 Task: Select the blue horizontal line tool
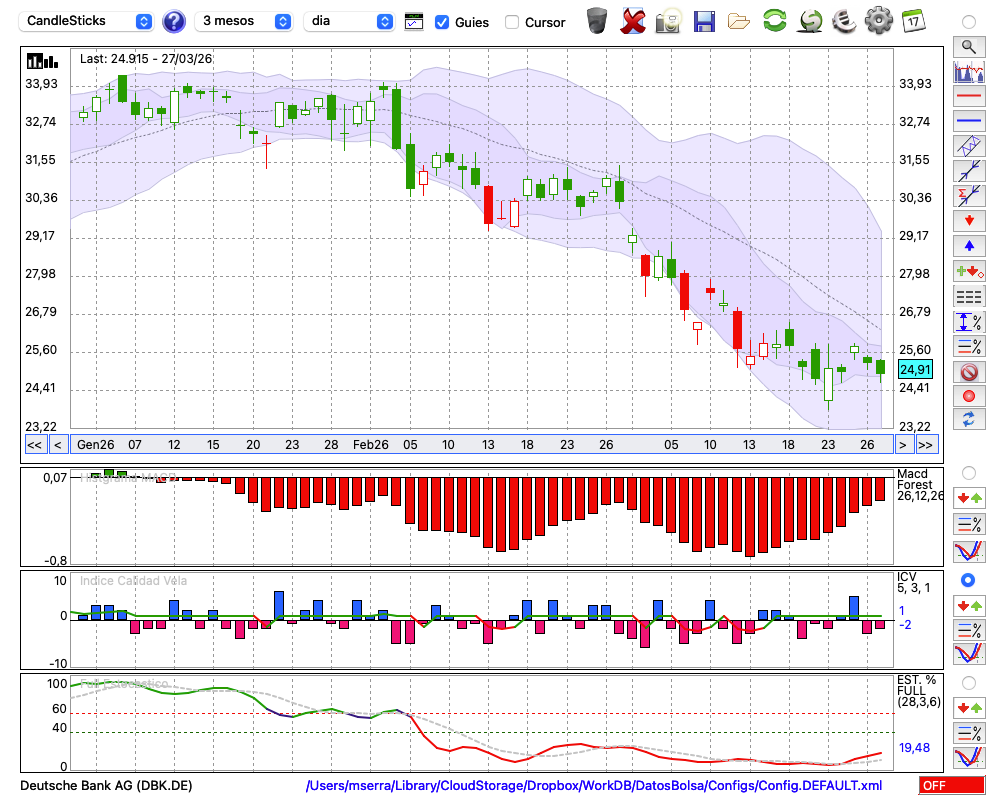[968, 121]
